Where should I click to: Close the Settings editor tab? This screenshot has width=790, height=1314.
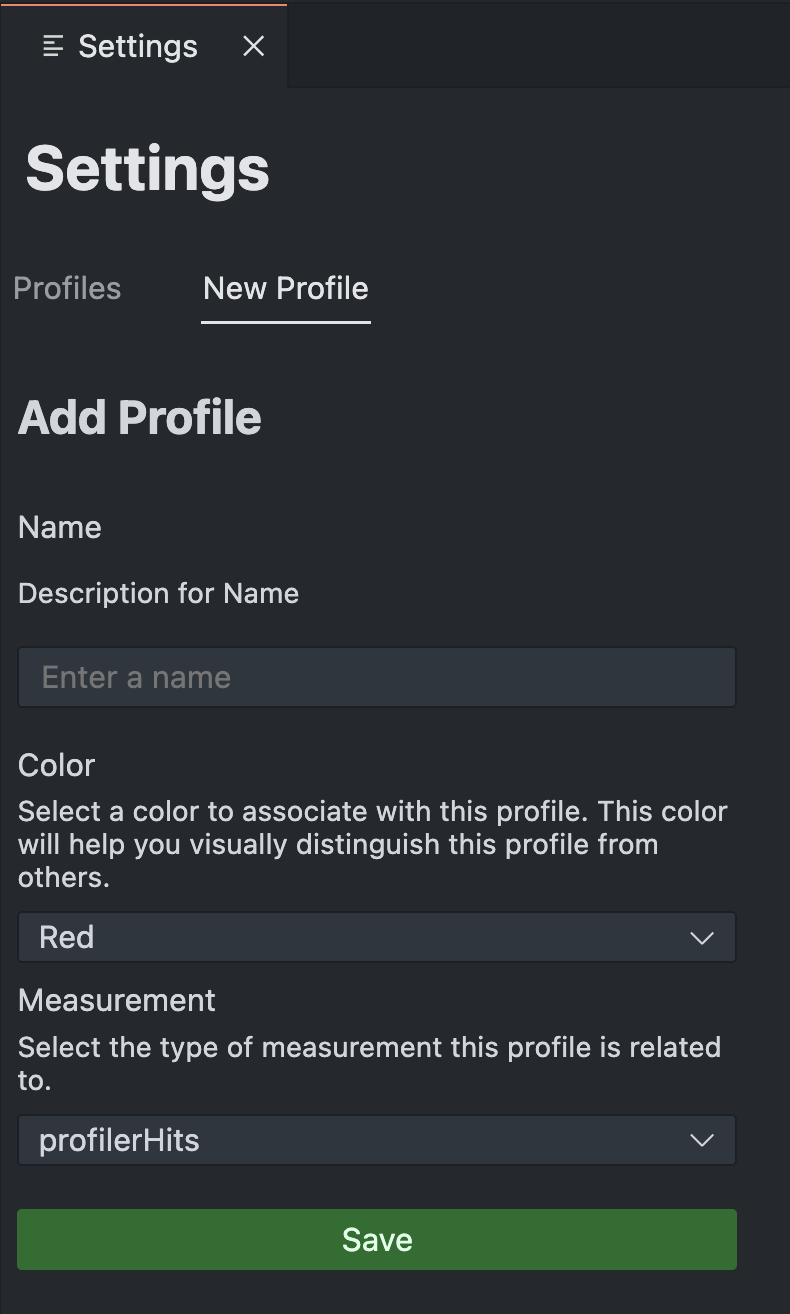click(x=254, y=46)
